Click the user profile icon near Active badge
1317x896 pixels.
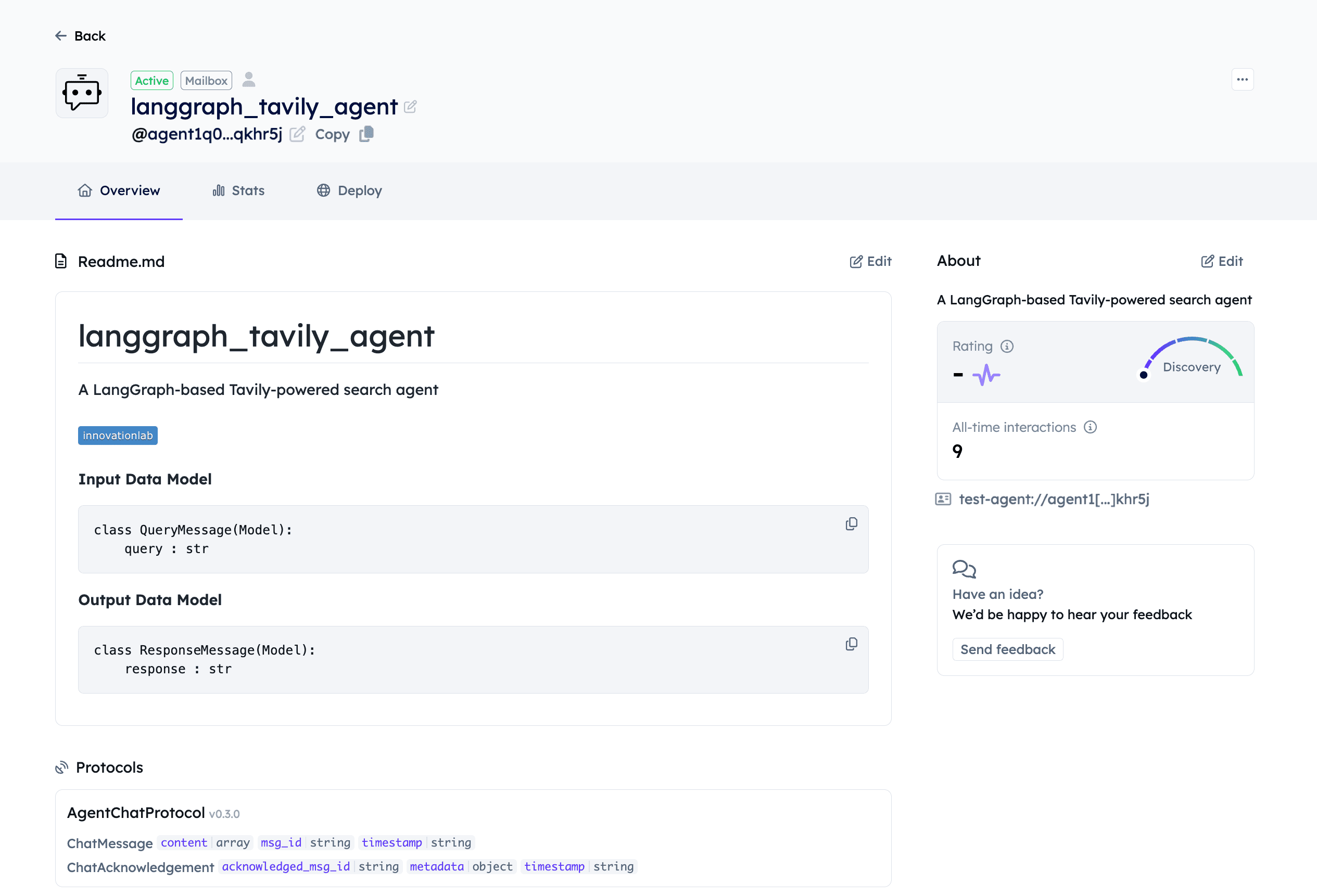point(249,80)
